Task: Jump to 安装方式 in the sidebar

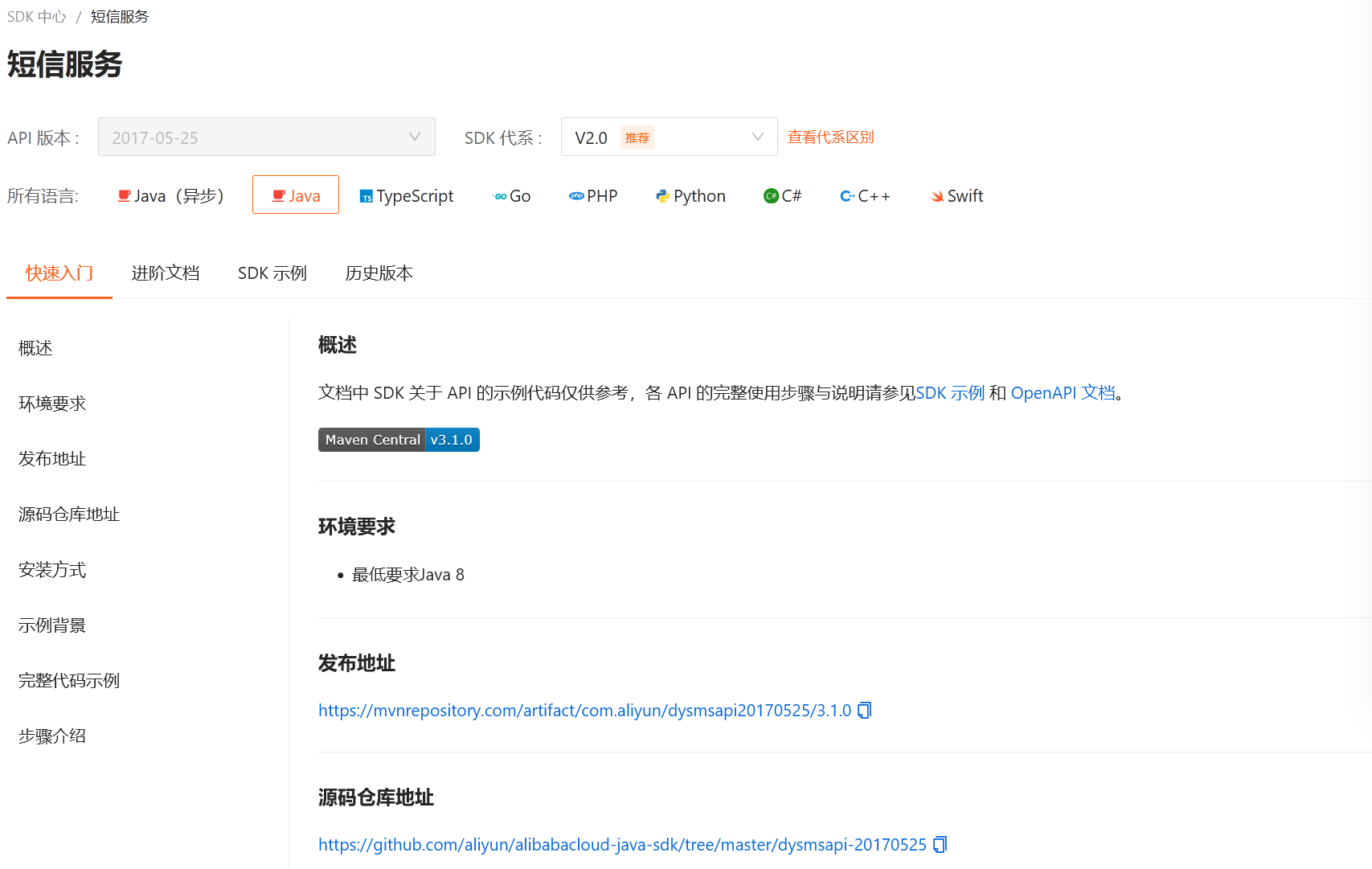Action: [52, 570]
